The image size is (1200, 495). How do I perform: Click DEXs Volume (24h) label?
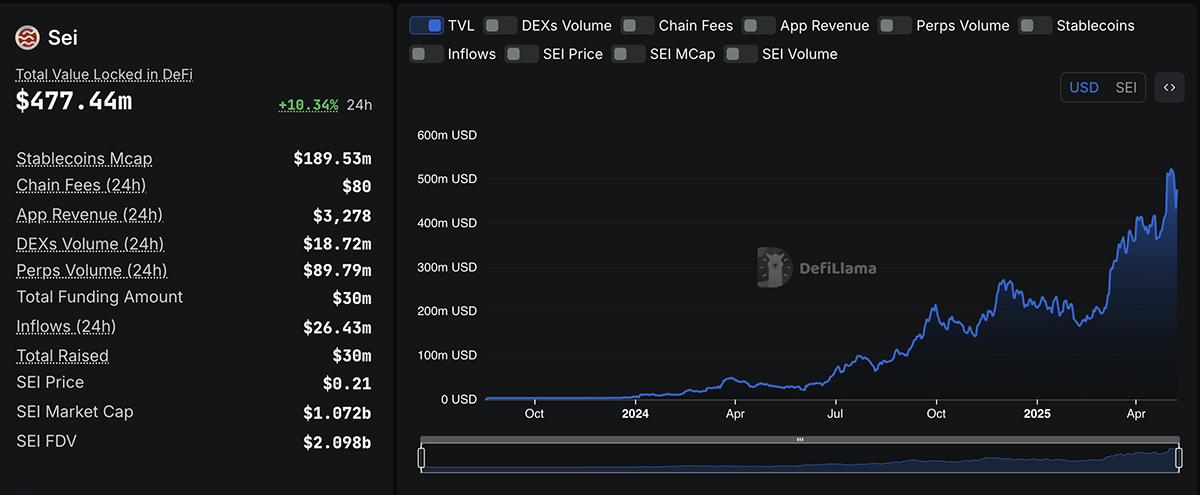click(x=90, y=243)
